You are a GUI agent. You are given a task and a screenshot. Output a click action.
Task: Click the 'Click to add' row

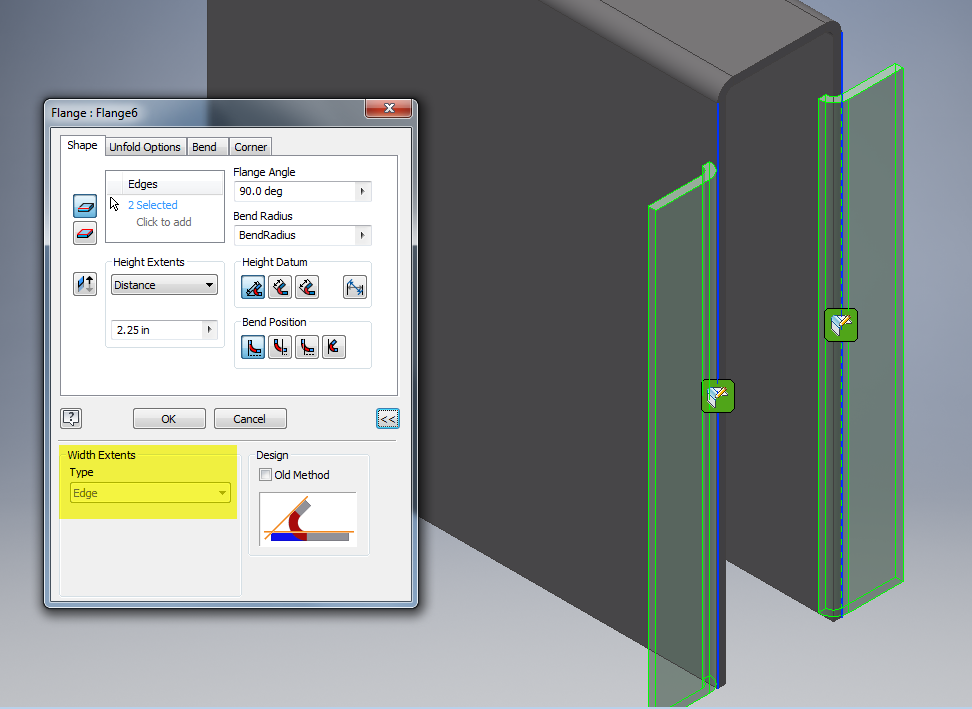[x=165, y=222]
